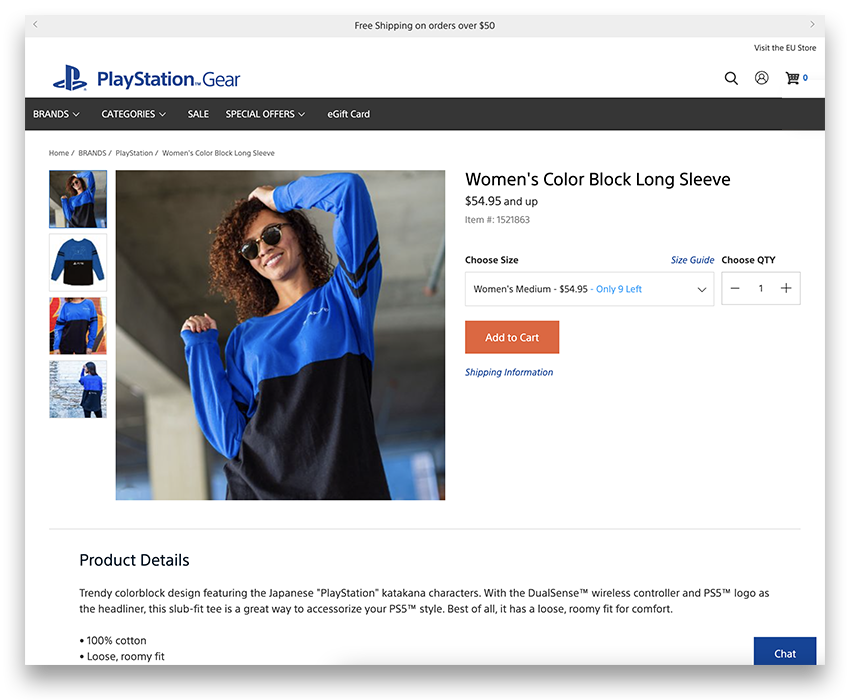Click the '100% cotton' bullet text
Screen dimensions: 850x700
point(117,640)
